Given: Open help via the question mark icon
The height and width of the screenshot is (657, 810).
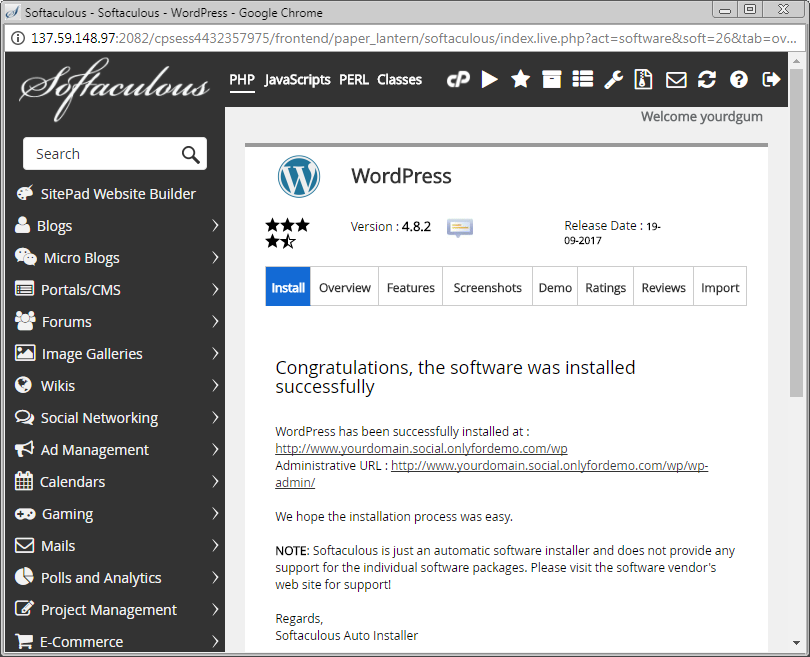Looking at the screenshot, I should 739,80.
